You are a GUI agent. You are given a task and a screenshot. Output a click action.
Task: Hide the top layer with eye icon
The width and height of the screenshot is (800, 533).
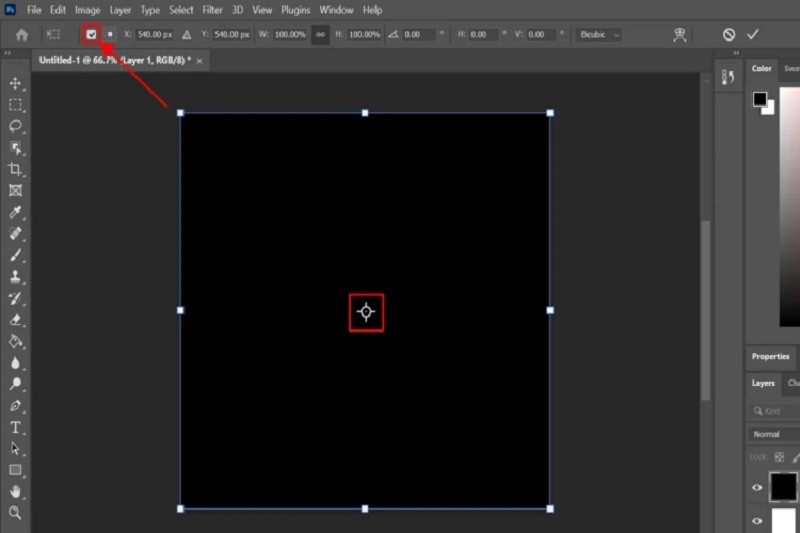pyautogui.click(x=757, y=488)
